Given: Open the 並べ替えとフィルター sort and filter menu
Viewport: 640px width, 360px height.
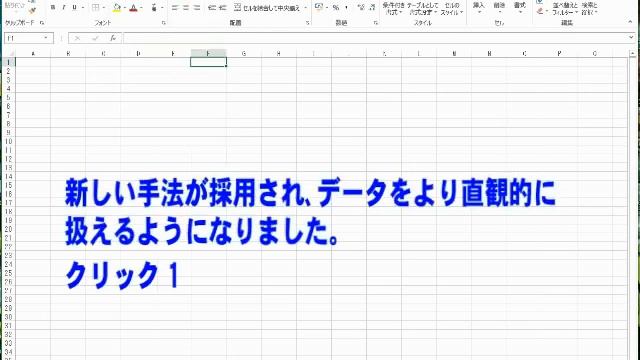Looking at the screenshot, I should click(x=565, y=9).
